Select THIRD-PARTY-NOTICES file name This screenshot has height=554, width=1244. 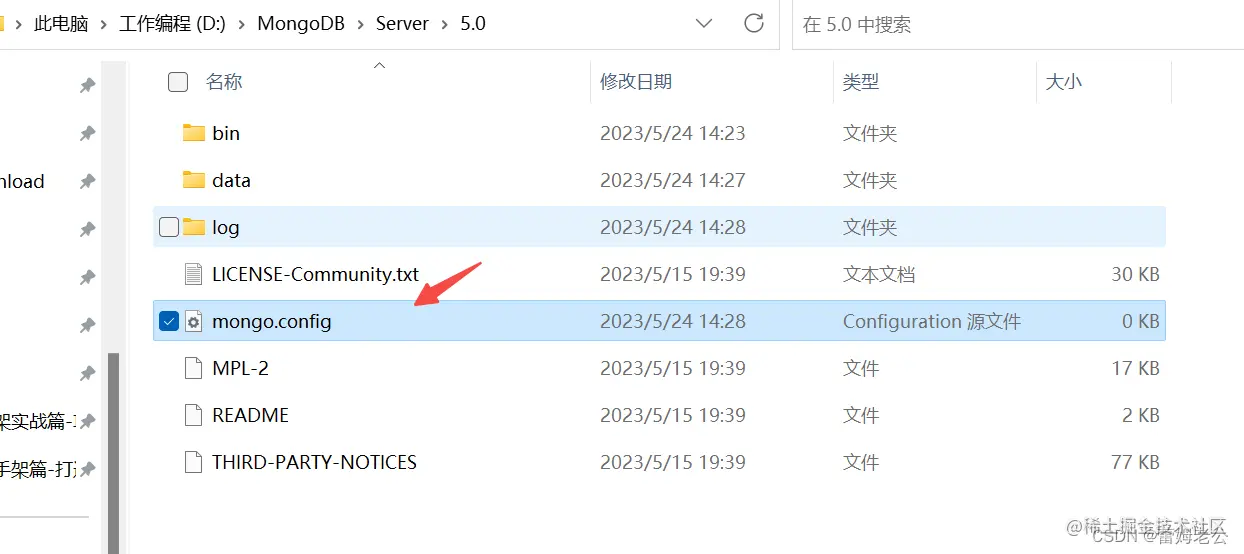tap(314, 462)
